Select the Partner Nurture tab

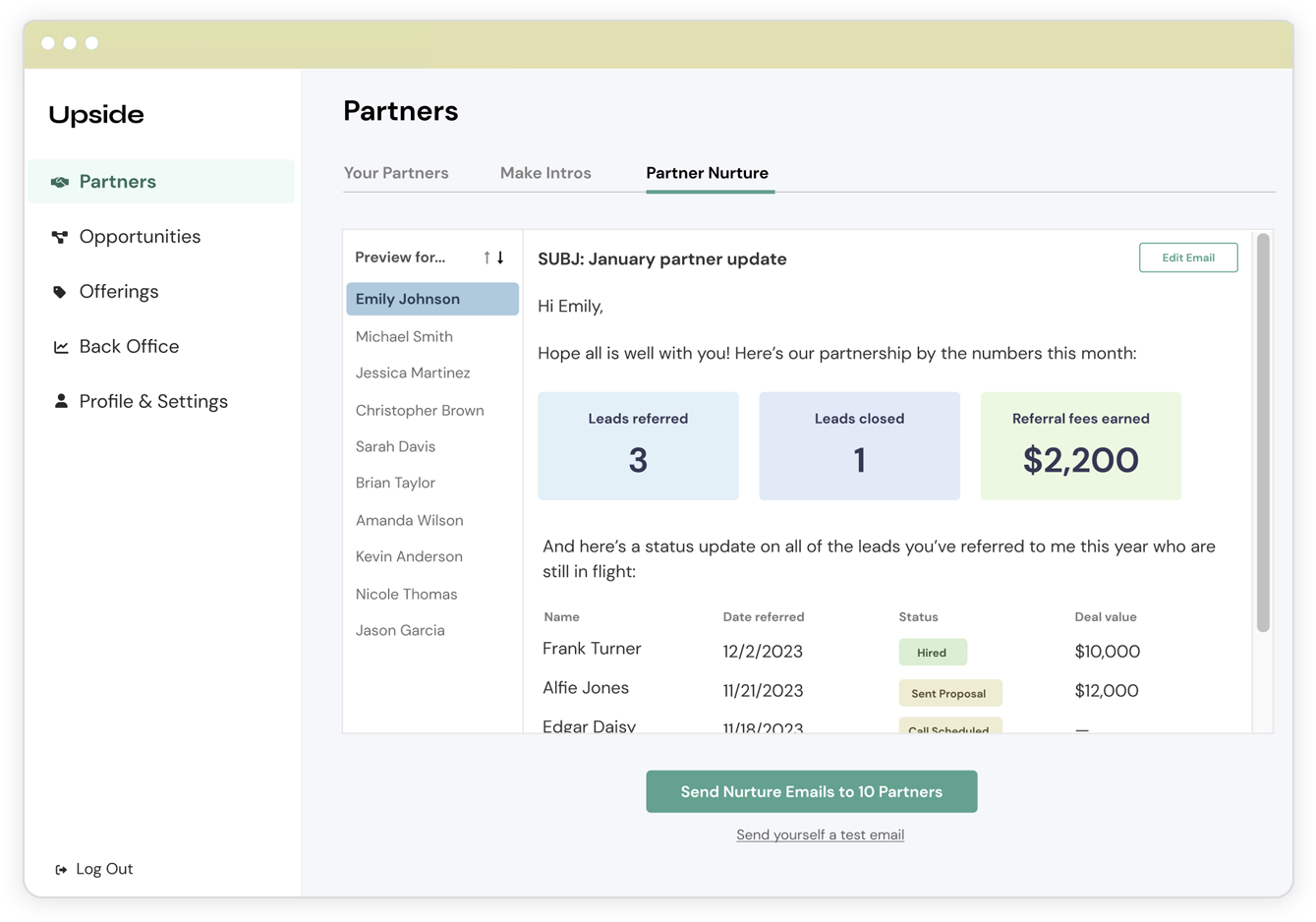coord(708,173)
